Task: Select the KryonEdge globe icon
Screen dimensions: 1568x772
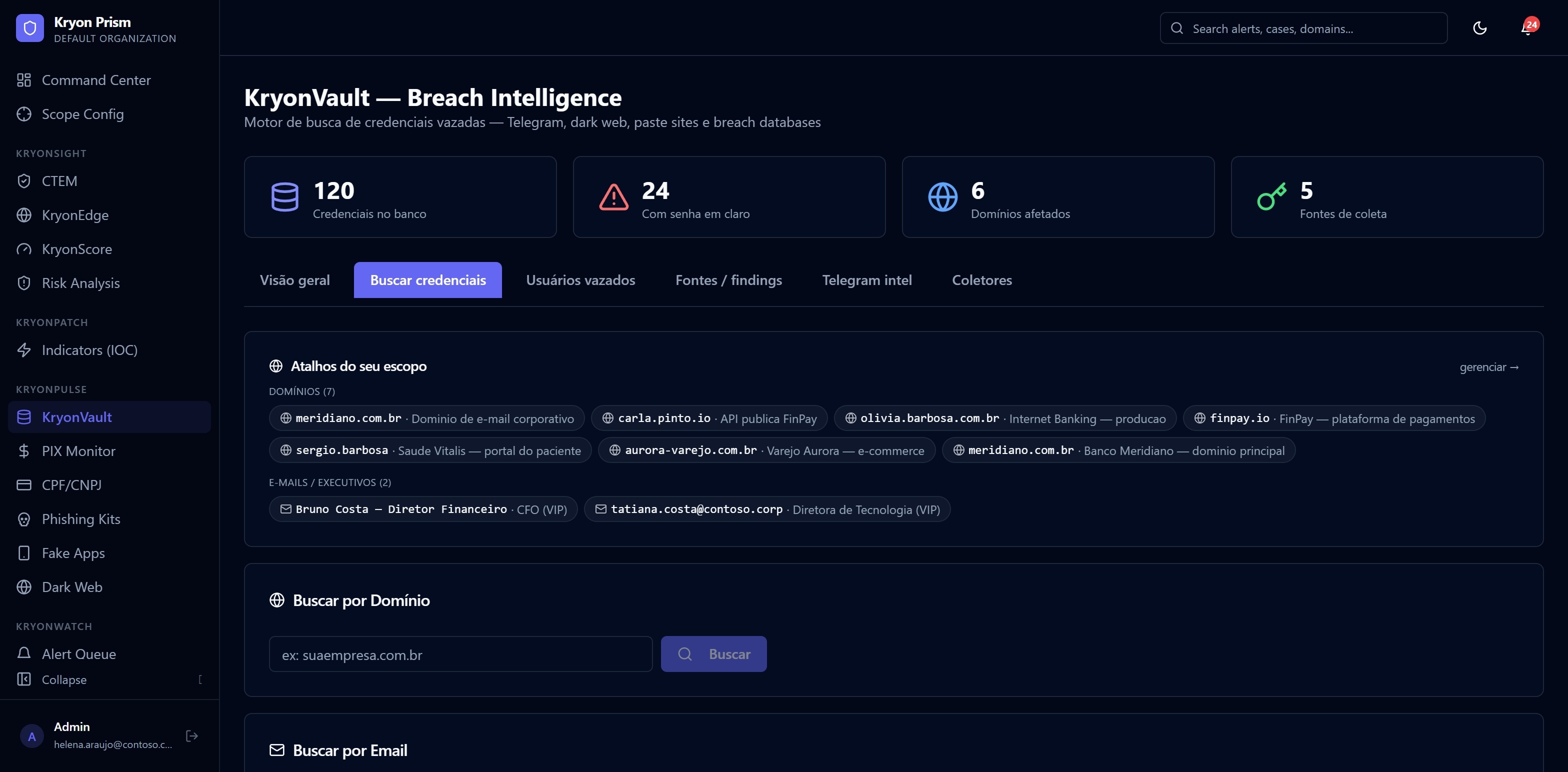Action: pos(23,215)
